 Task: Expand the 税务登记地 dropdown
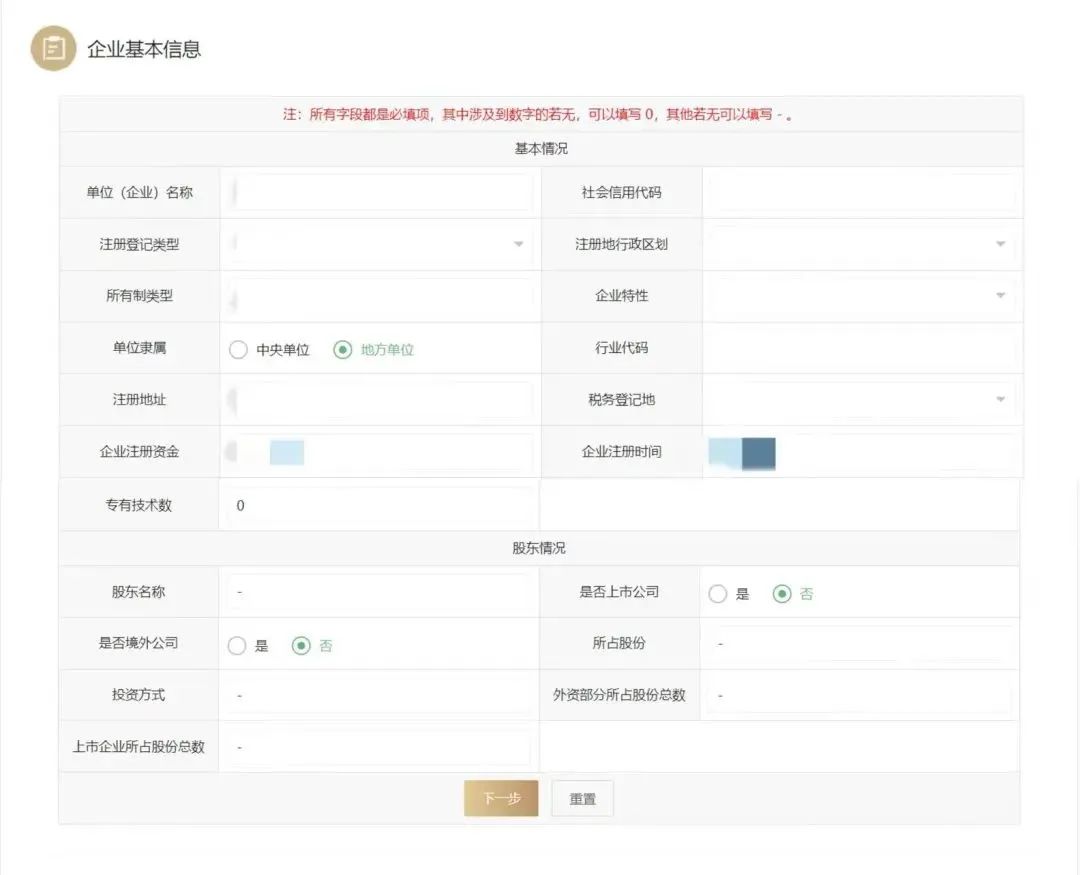[860, 400]
